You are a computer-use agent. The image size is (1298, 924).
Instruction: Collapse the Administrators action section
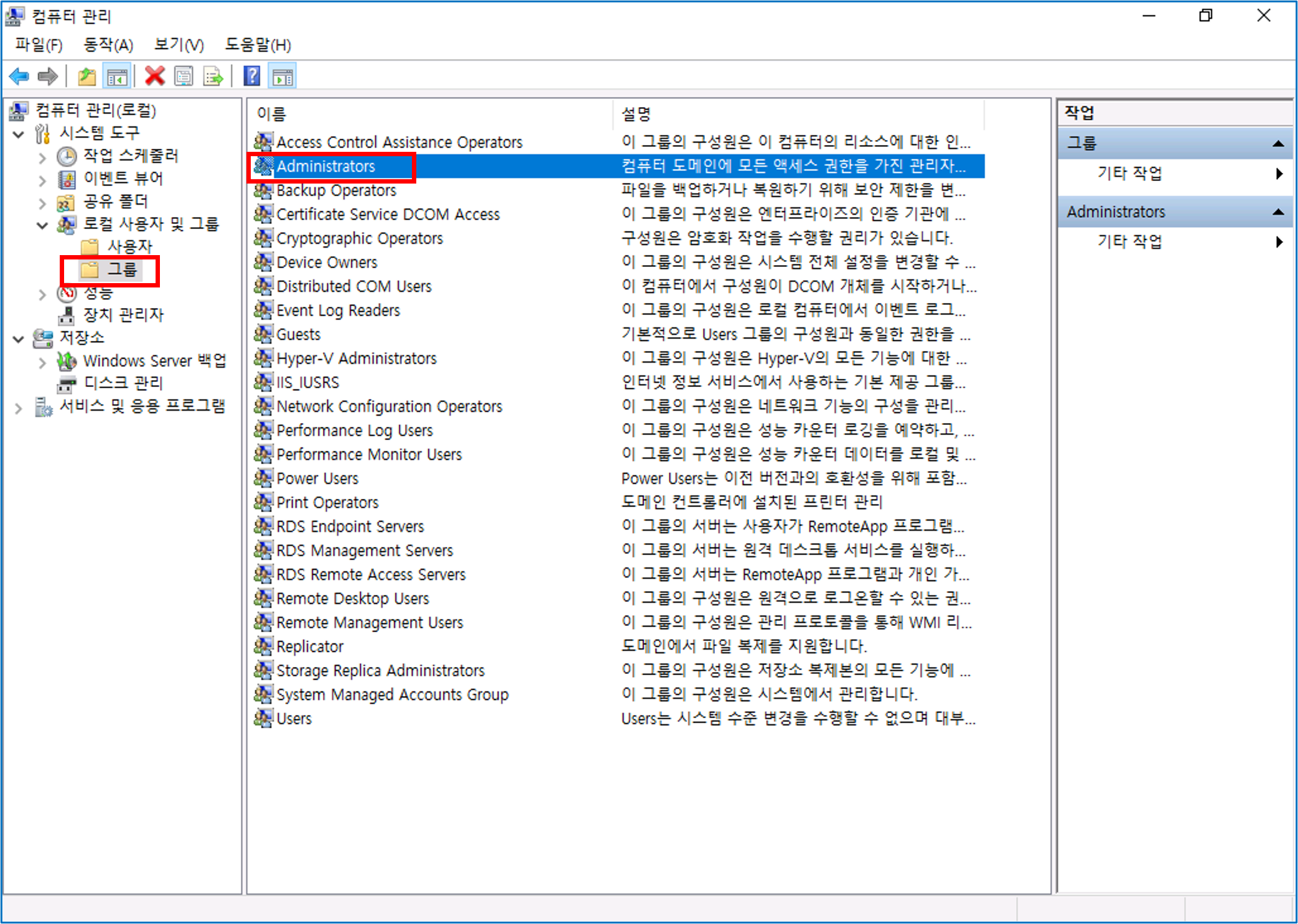click(1278, 212)
